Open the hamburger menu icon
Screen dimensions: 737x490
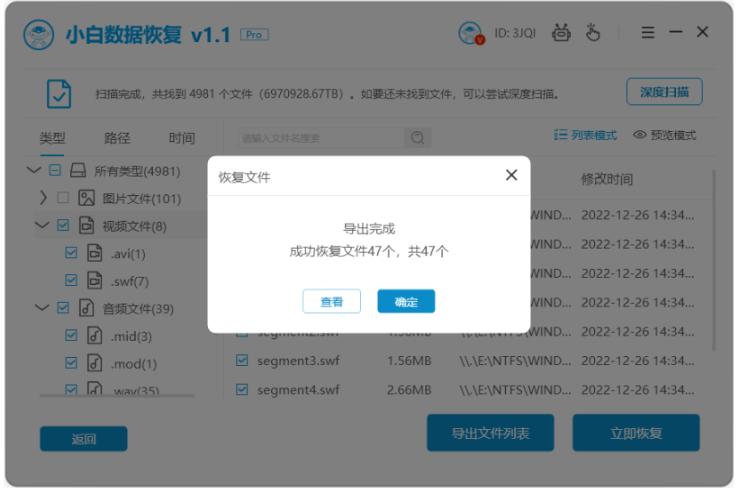[x=648, y=32]
